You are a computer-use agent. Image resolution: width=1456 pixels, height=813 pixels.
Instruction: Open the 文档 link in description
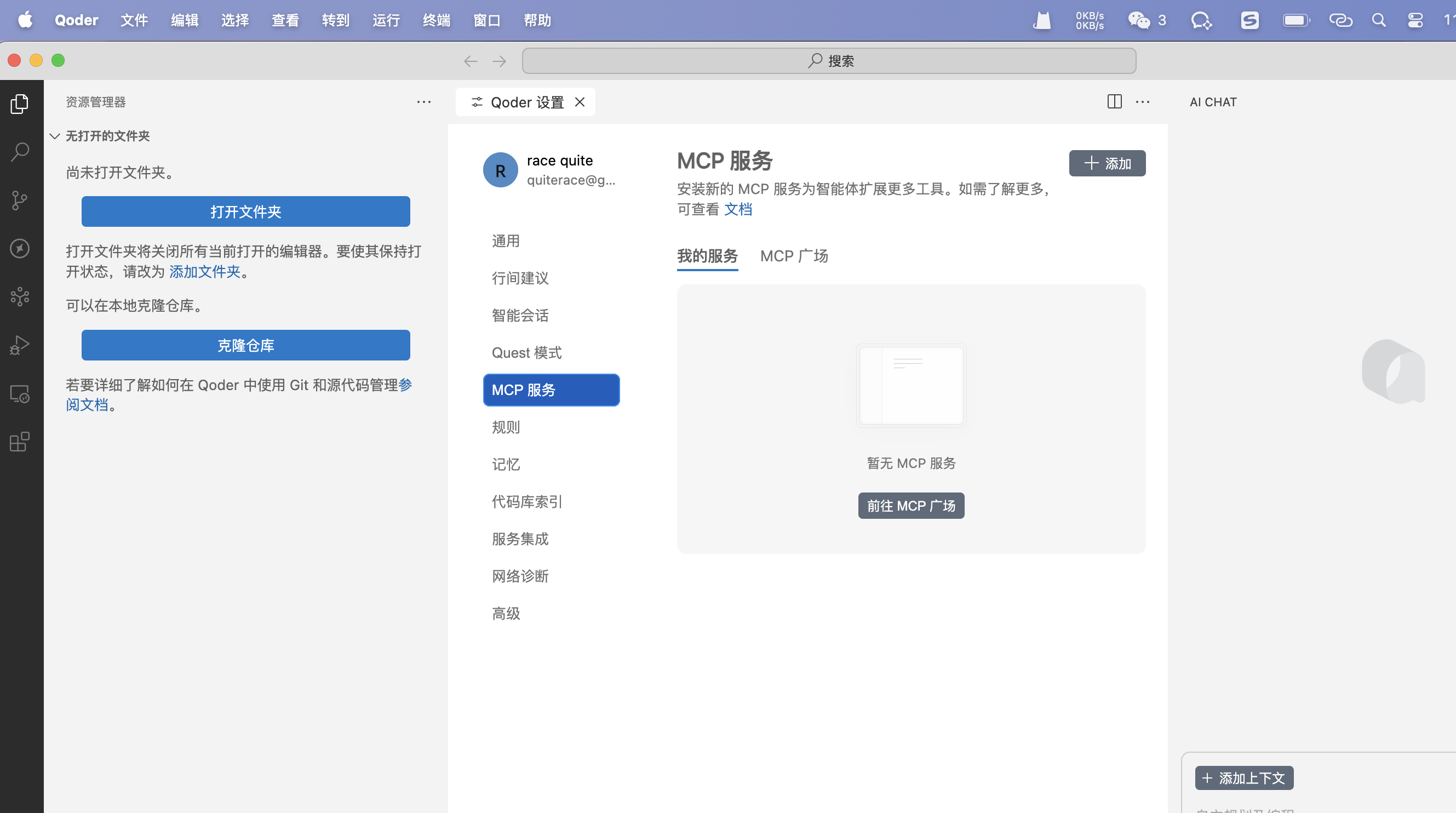pyautogui.click(x=738, y=209)
